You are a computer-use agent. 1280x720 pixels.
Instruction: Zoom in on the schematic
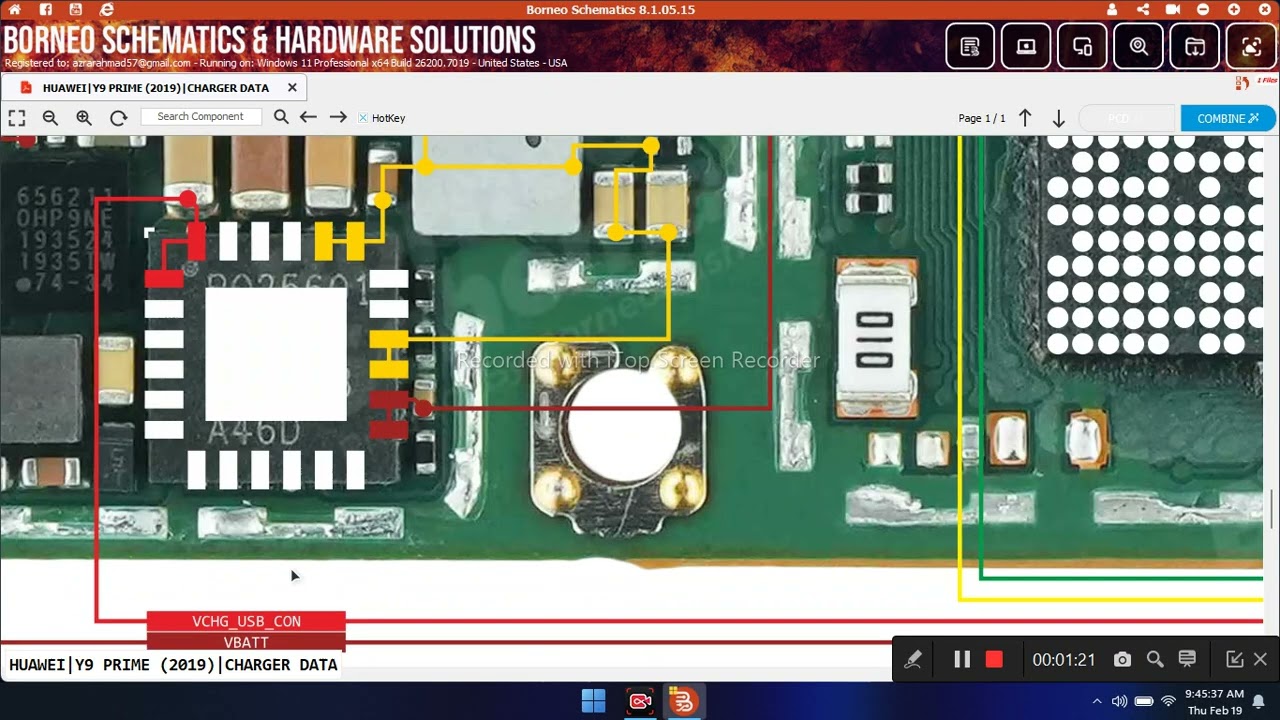pos(84,118)
